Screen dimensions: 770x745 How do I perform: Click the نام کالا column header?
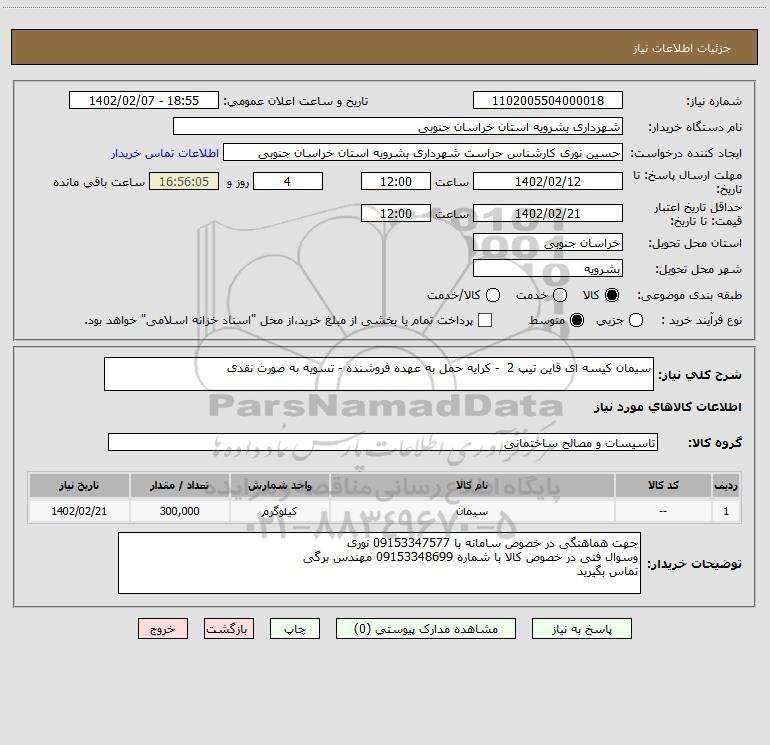click(472, 486)
